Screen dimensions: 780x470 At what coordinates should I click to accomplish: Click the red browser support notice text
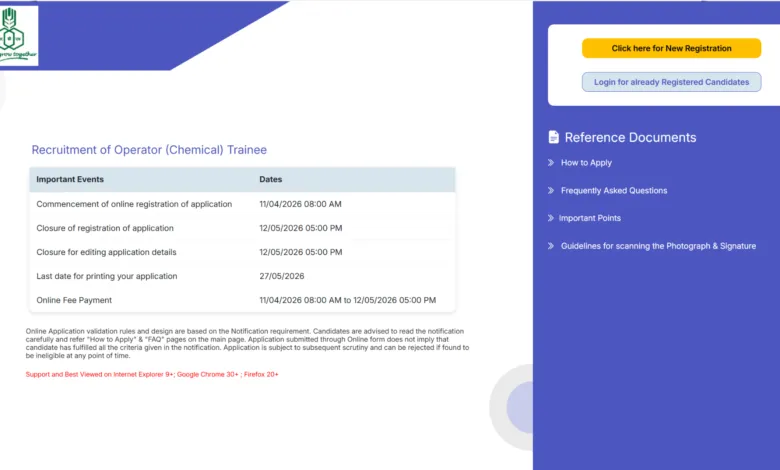(x=152, y=374)
